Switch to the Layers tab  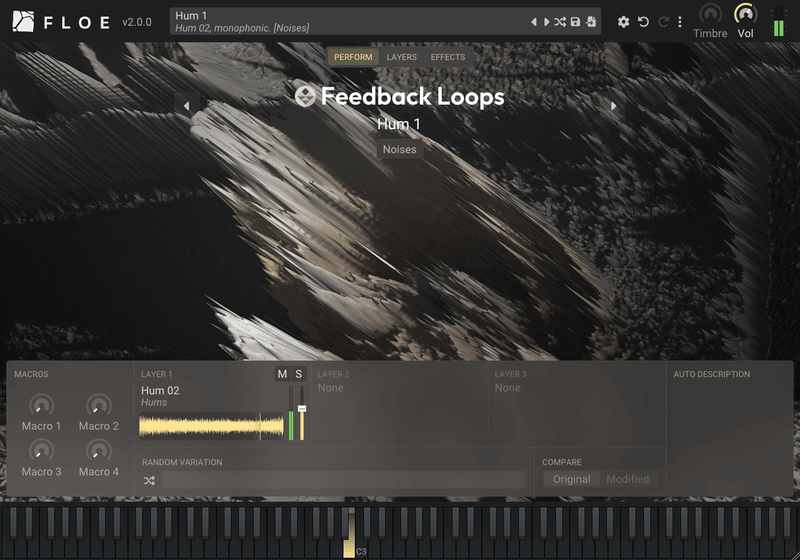coord(402,57)
